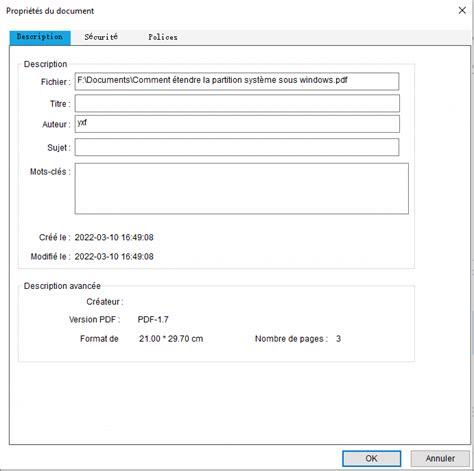Select the Description tab
474x471 pixels.
[40, 37]
